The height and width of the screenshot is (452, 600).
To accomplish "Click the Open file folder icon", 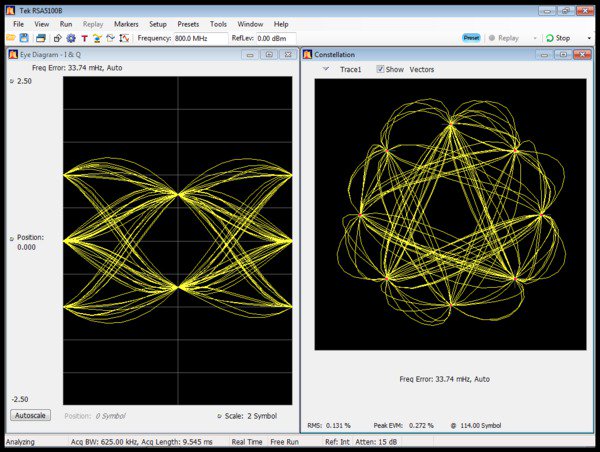I will [13, 38].
